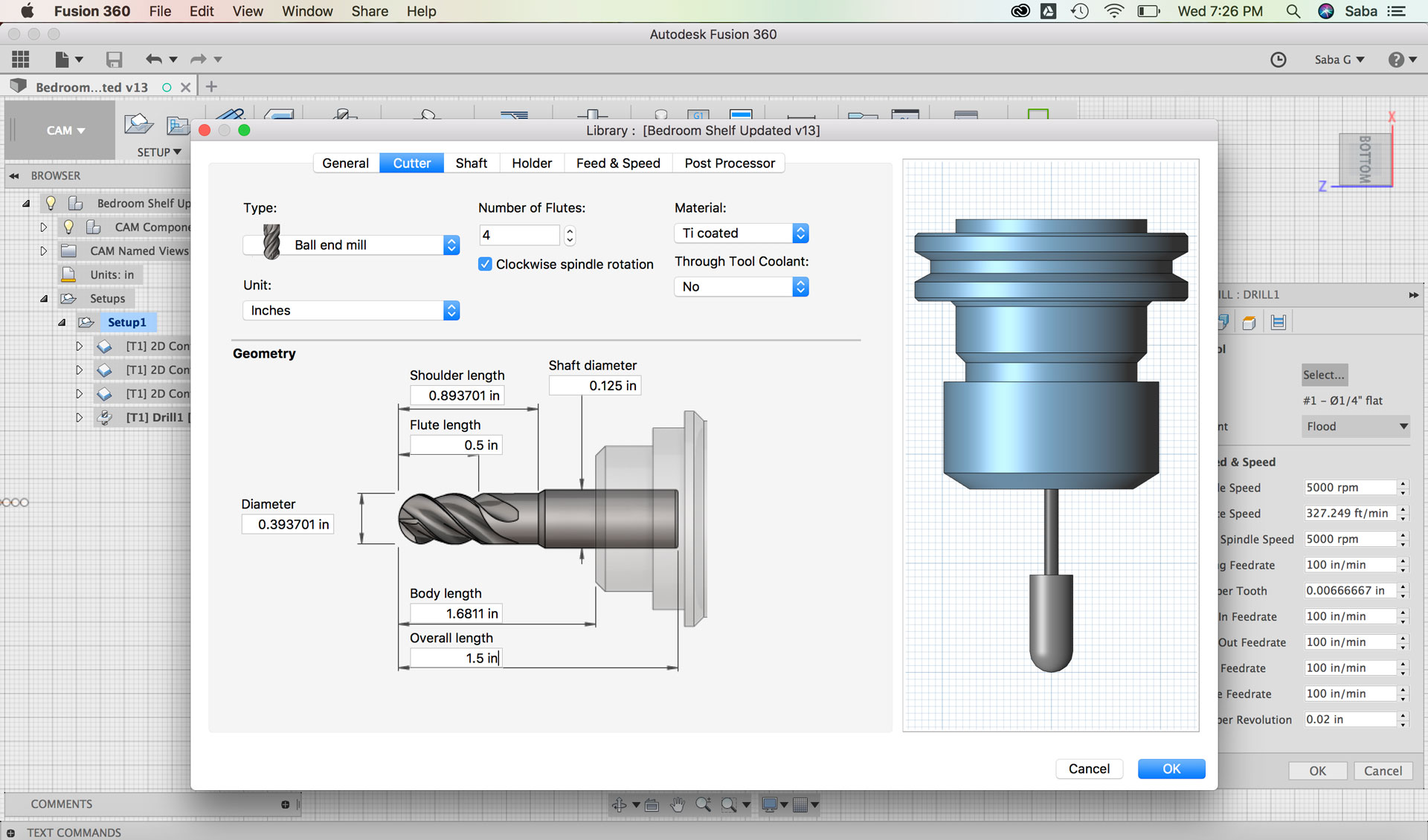Click the Save disk icon
Image resolution: width=1428 pixels, height=840 pixels.
pos(114,59)
